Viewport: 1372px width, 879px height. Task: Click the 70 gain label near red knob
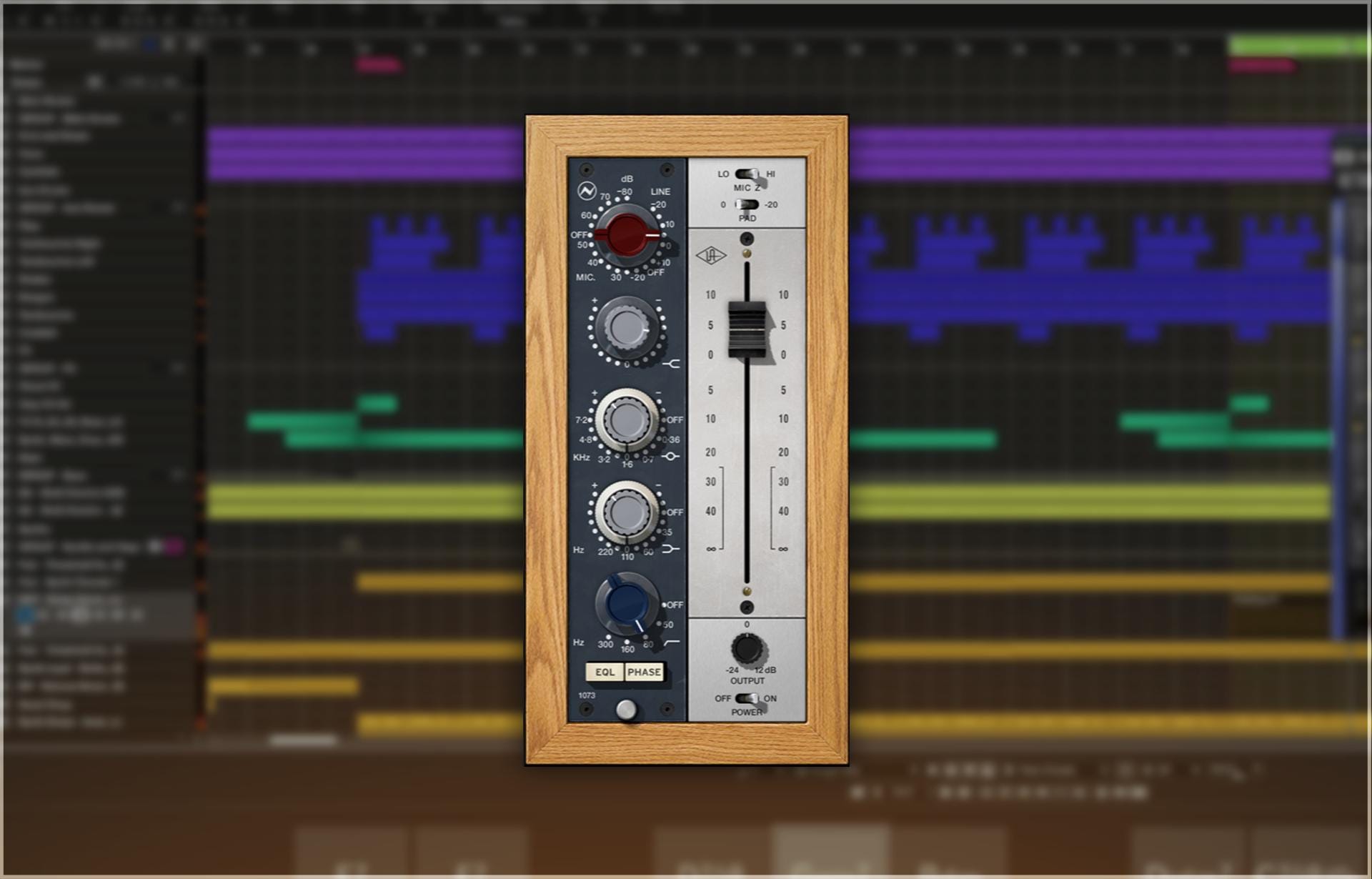click(605, 197)
